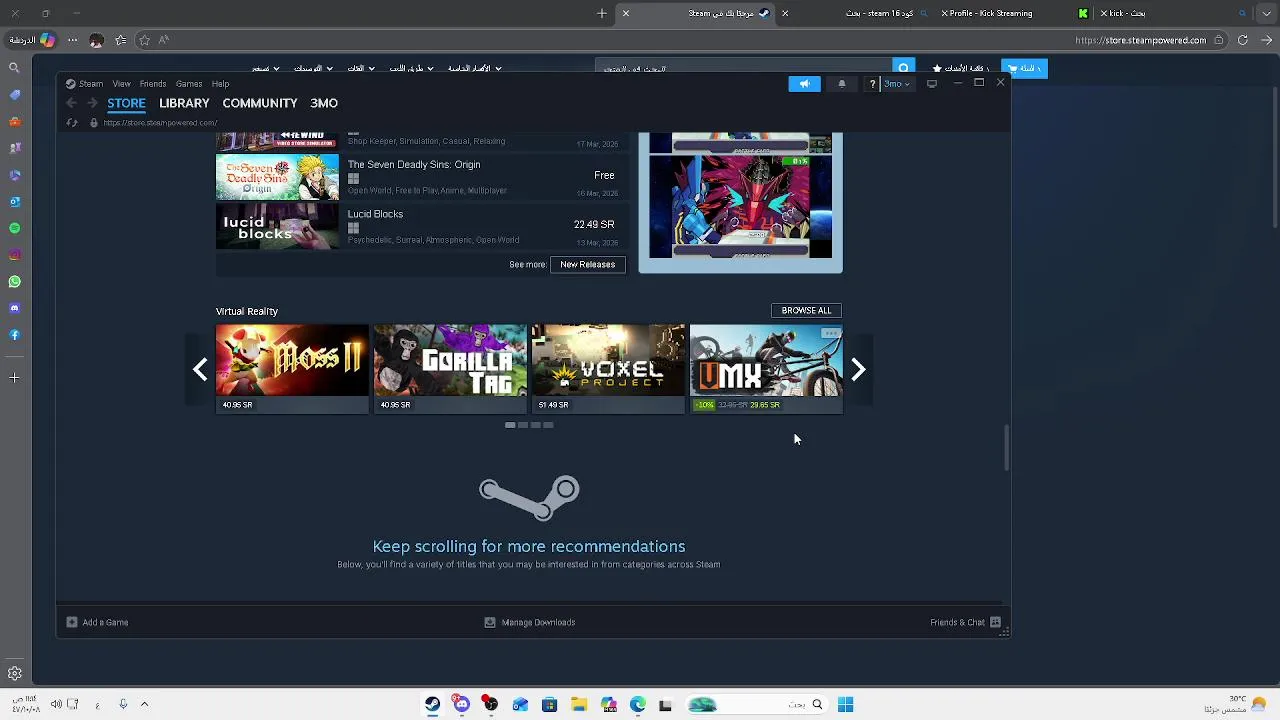Open the Friends menu in Steam
This screenshot has width=1280, height=720.
pyautogui.click(x=153, y=84)
